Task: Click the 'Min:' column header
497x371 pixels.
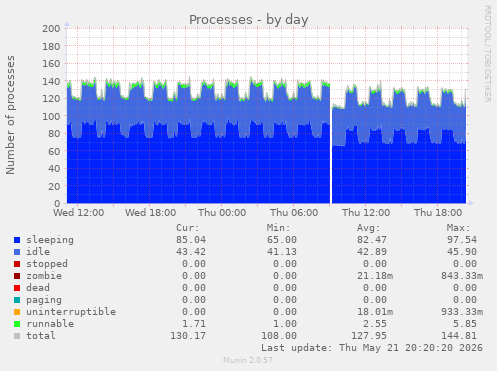Action: [x=278, y=228]
